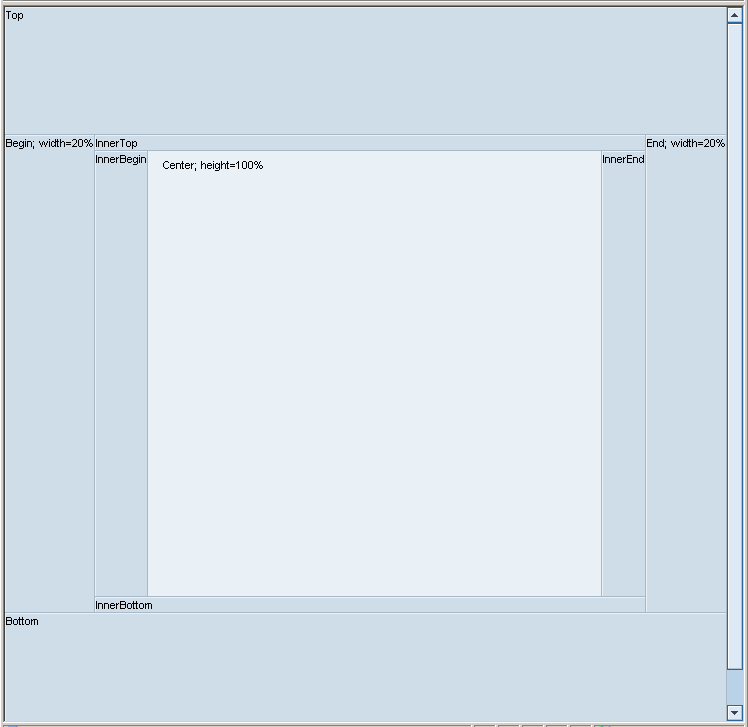Click the 'Bottom' text label
Screen dimensions: 748x727
(22, 622)
